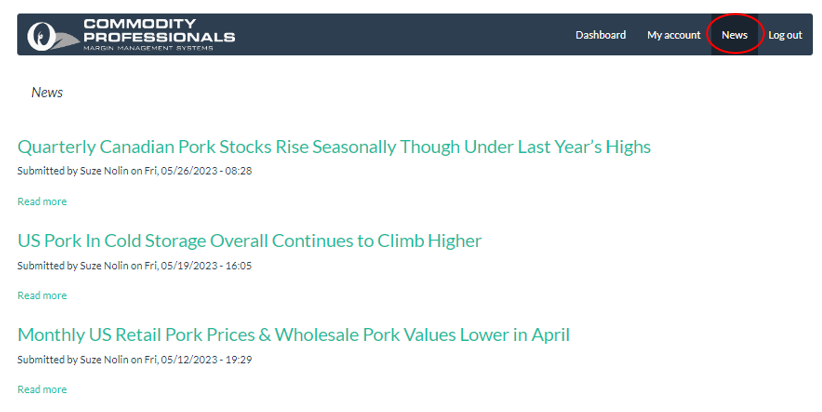Log out using the top navigation link
The image size is (822, 412).
tap(785, 35)
